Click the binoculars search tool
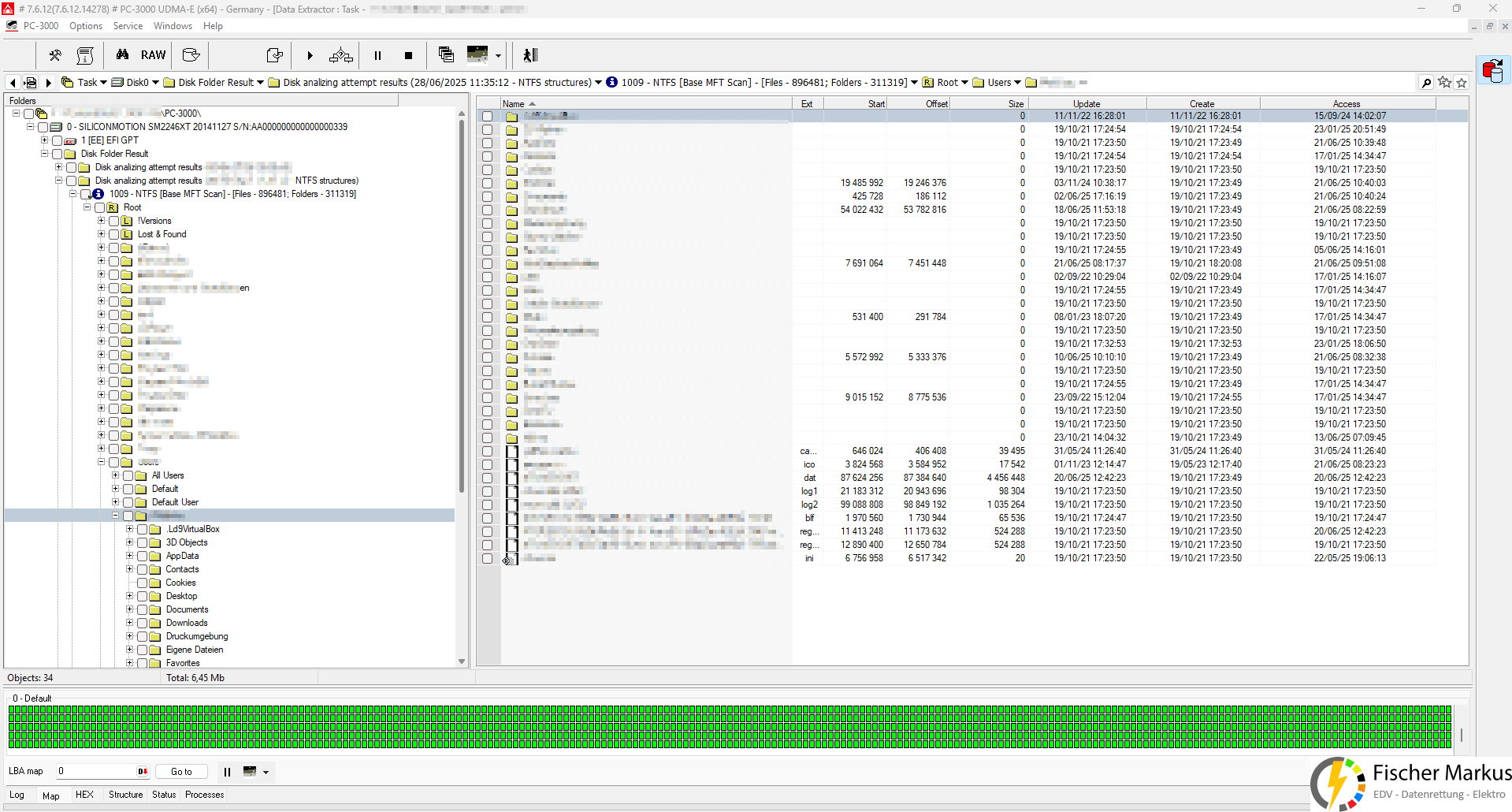This screenshot has width=1512, height=812. (122, 55)
